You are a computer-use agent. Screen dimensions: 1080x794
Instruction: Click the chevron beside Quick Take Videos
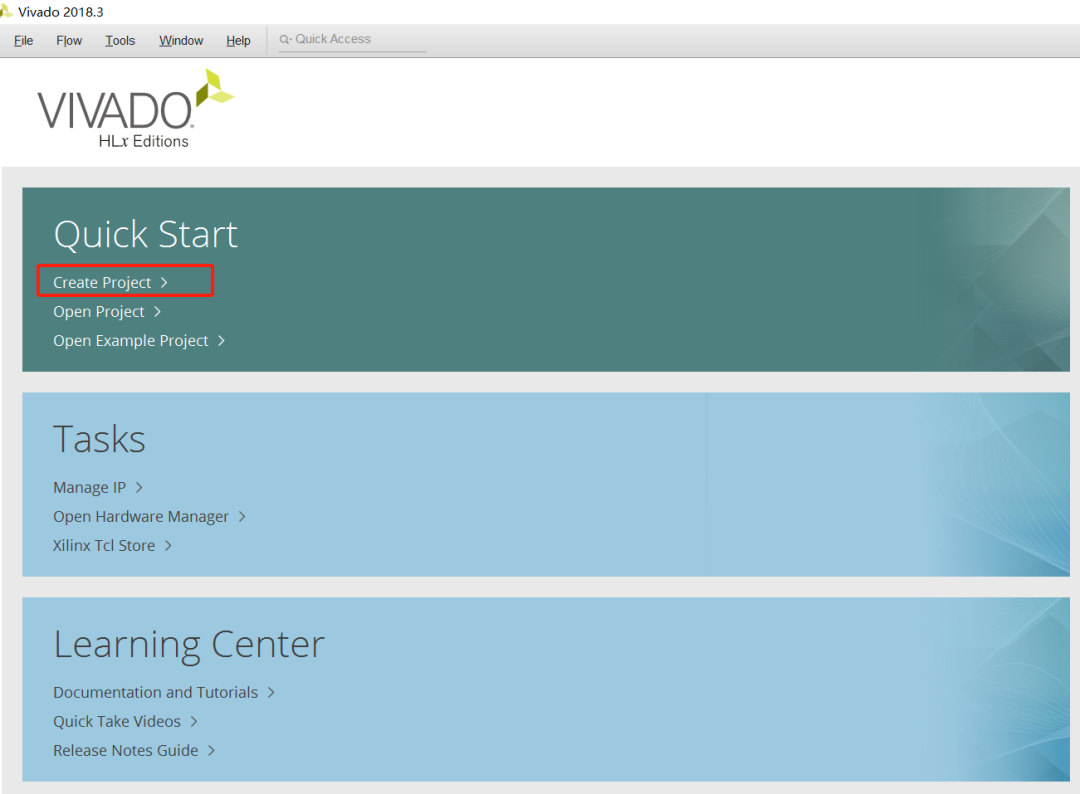coord(194,721)
